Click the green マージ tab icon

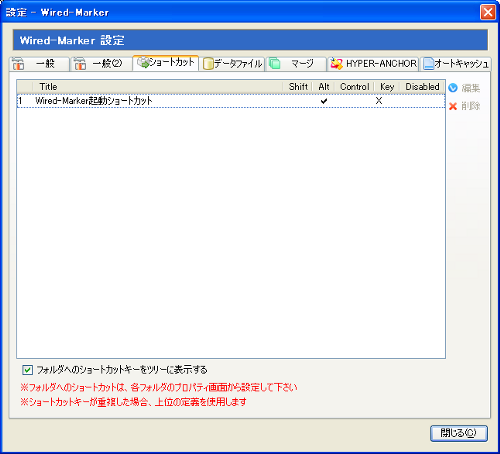[x=274, y=63]
